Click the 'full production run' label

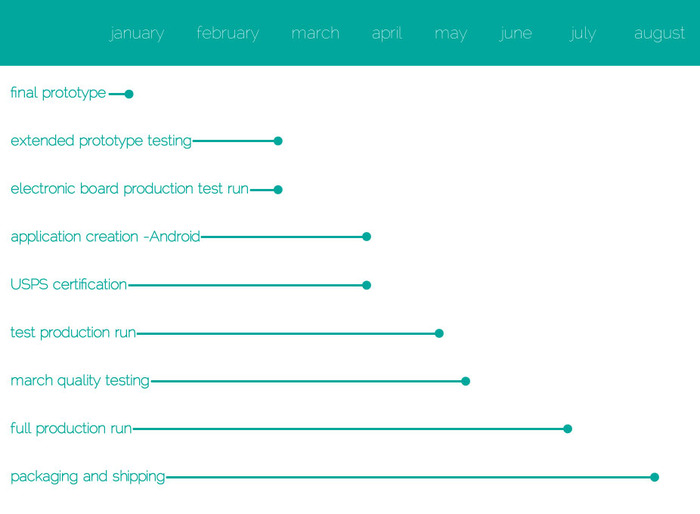pos(71,428)
